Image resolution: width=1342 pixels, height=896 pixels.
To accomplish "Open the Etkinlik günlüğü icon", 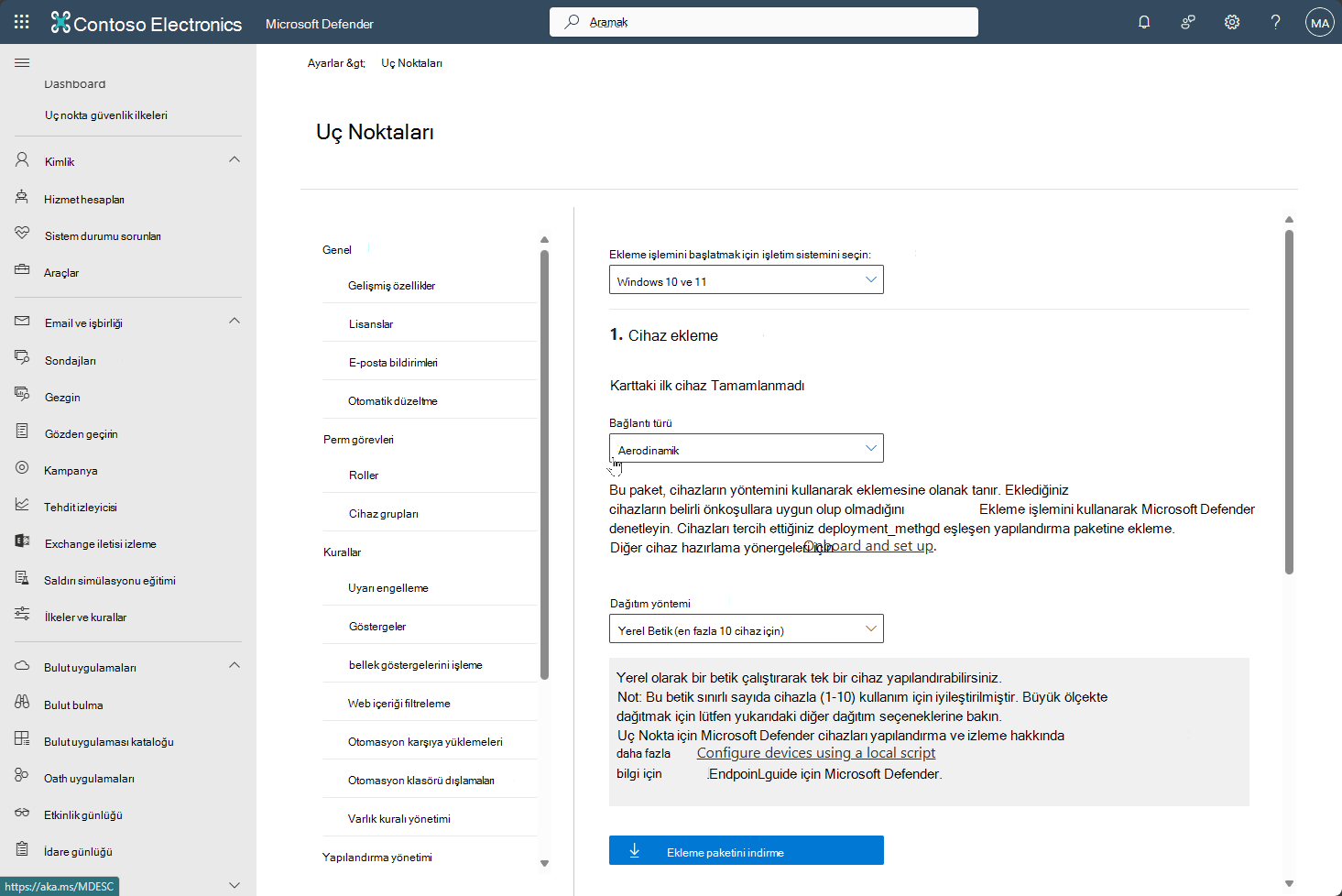I will coord(22,814).
